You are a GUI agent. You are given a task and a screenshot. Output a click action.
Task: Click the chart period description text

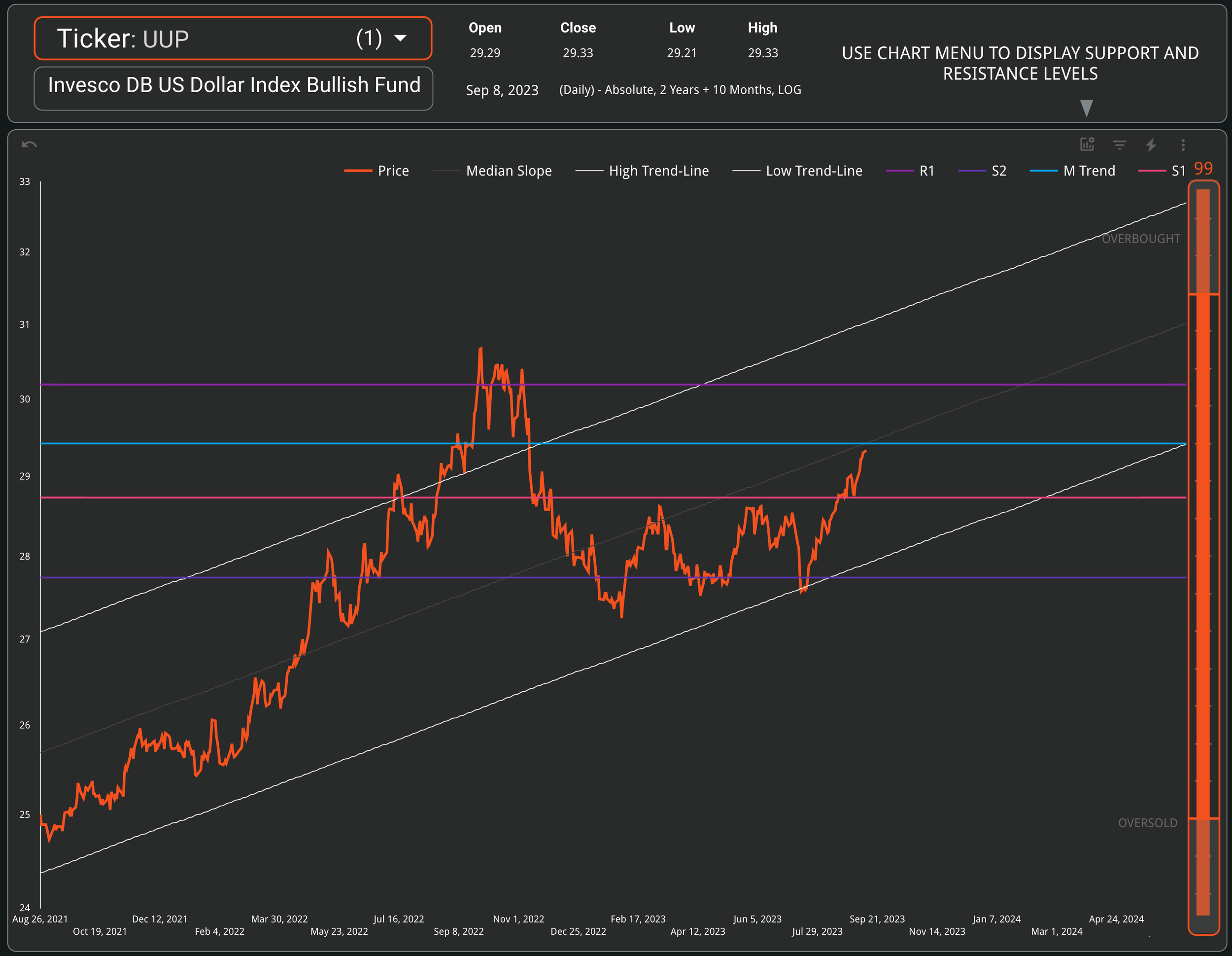tap(680, 90)
